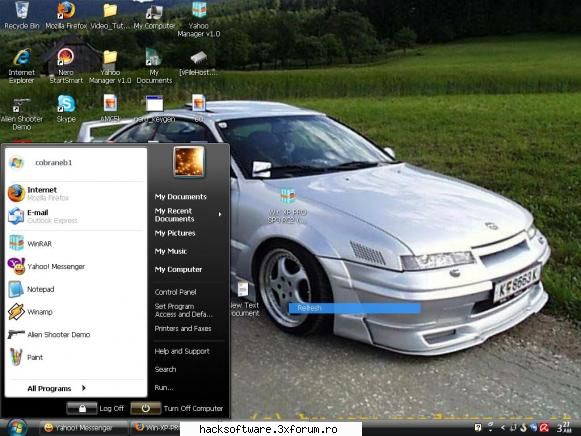Launch Yahoo! Messenger from the Start menu
The image size is (581, 436).
(76, 266)
